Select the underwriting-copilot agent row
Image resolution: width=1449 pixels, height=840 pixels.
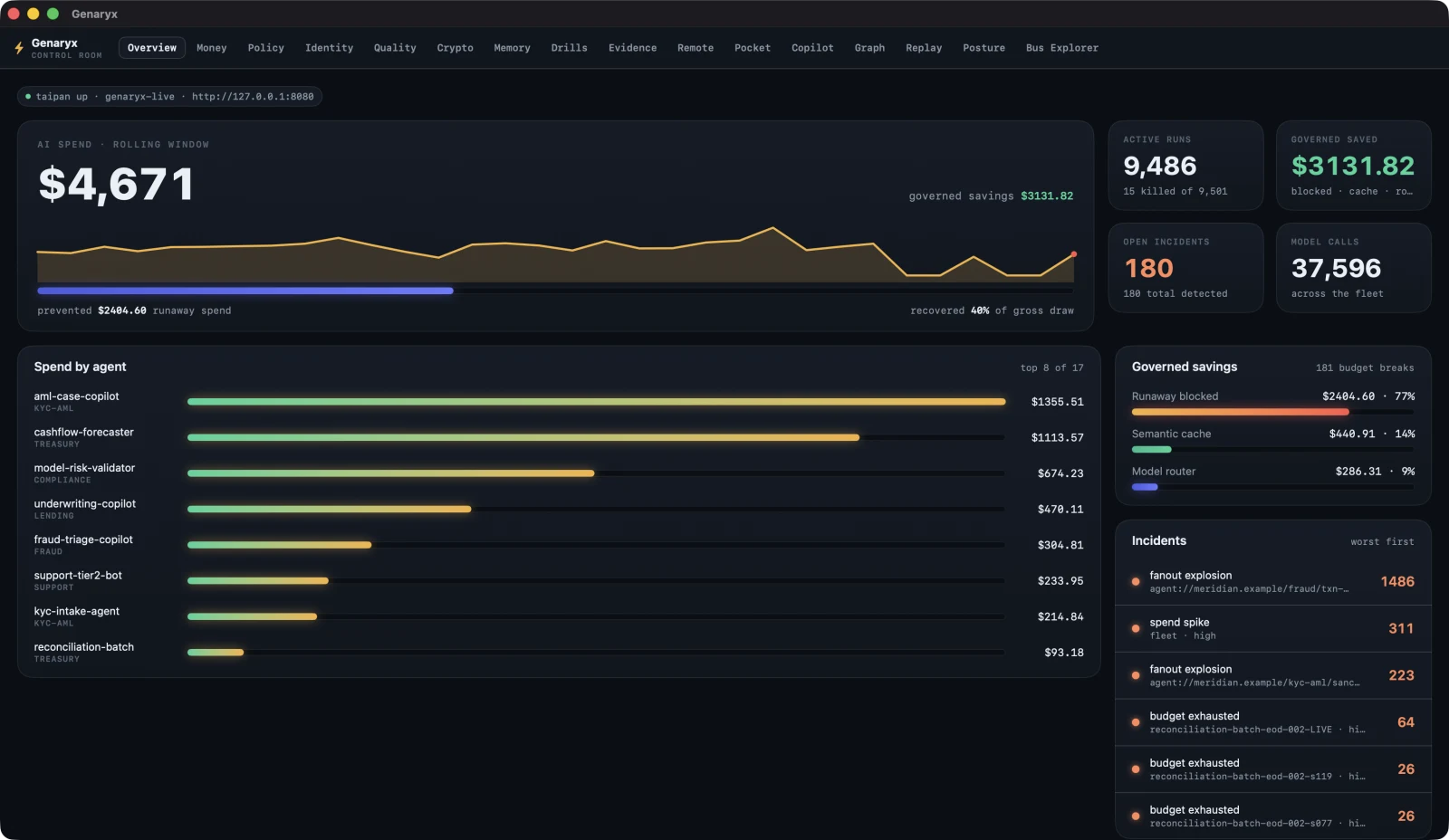(559, 509)
